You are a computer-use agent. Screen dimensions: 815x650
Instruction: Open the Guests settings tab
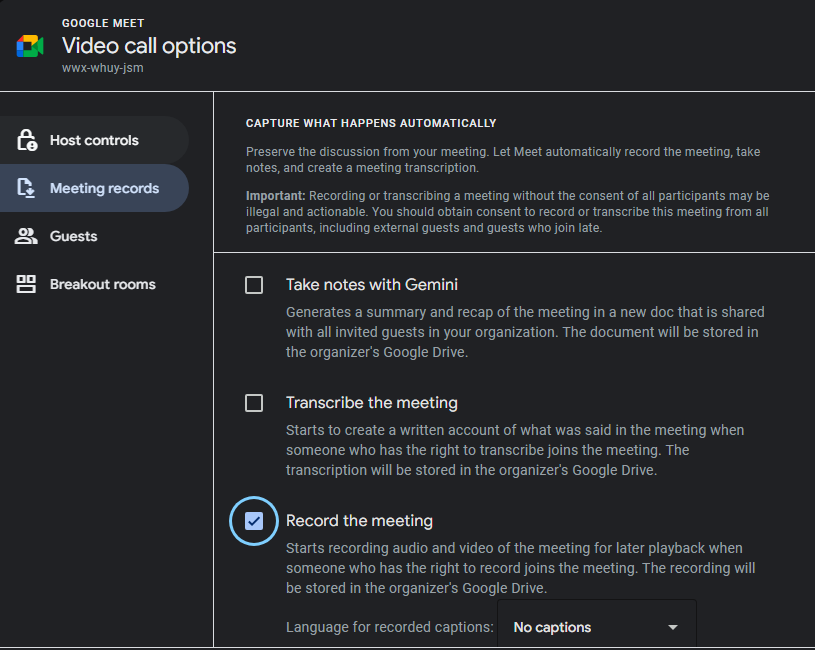click(x=74, y=236)
